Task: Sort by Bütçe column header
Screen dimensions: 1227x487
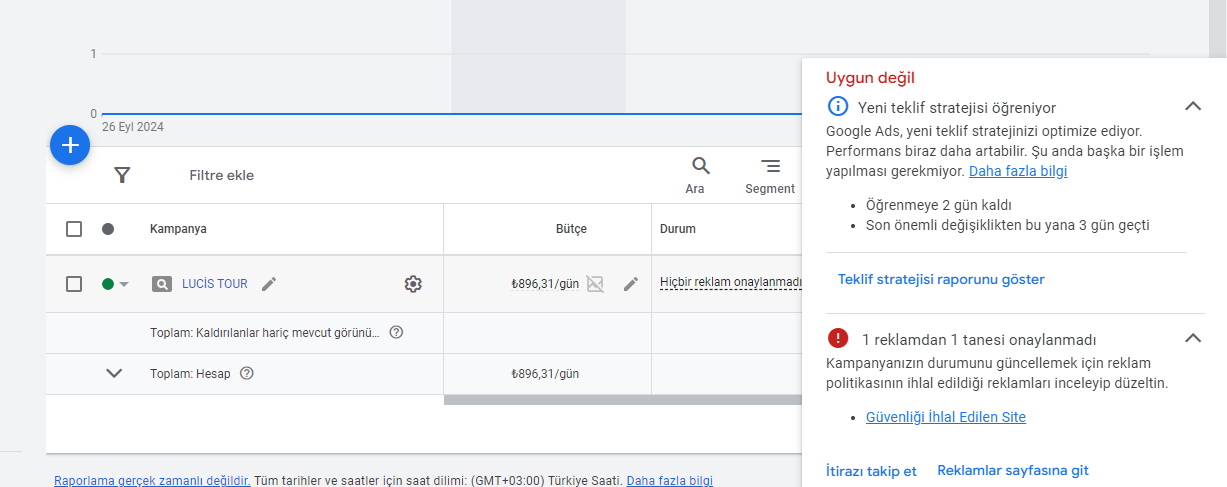Action: click(571, 229)
